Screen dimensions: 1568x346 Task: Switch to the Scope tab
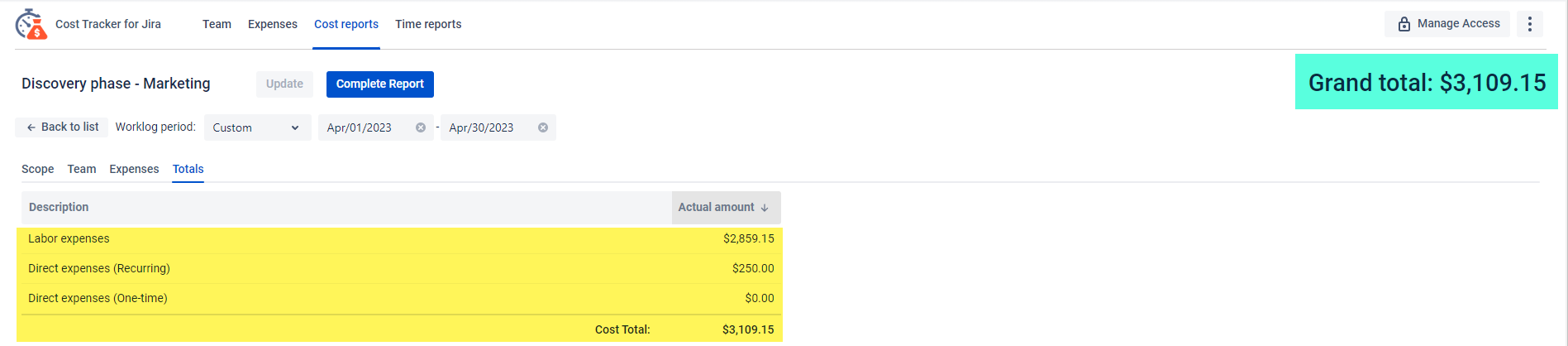(37, 169)
